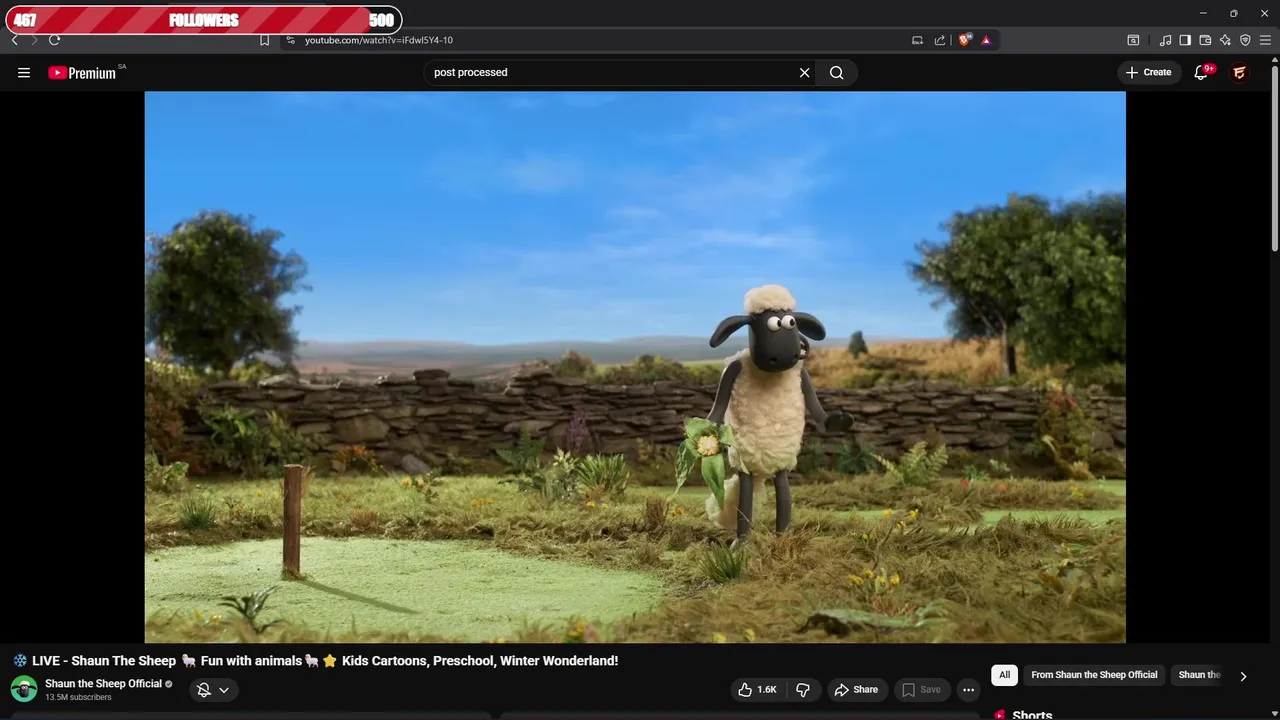
Task: Open 'Shaun the Sheep Official' channel name link
Action: 103,684
